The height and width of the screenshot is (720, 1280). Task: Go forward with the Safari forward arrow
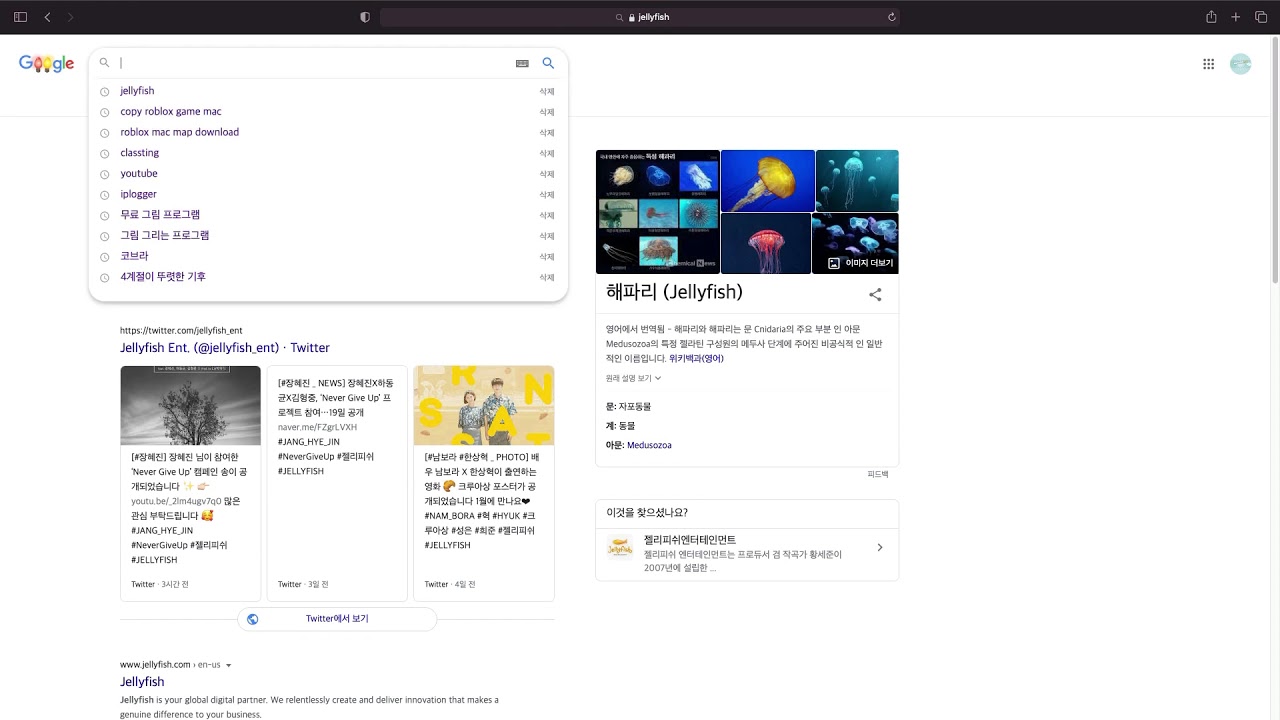point(70,17)
